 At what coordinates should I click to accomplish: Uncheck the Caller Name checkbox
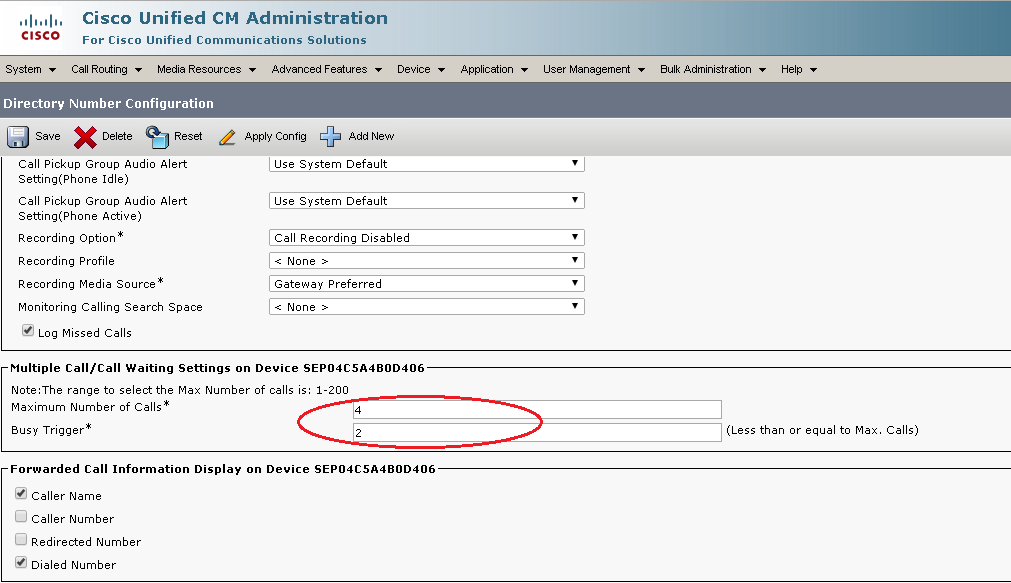(21, 494)
